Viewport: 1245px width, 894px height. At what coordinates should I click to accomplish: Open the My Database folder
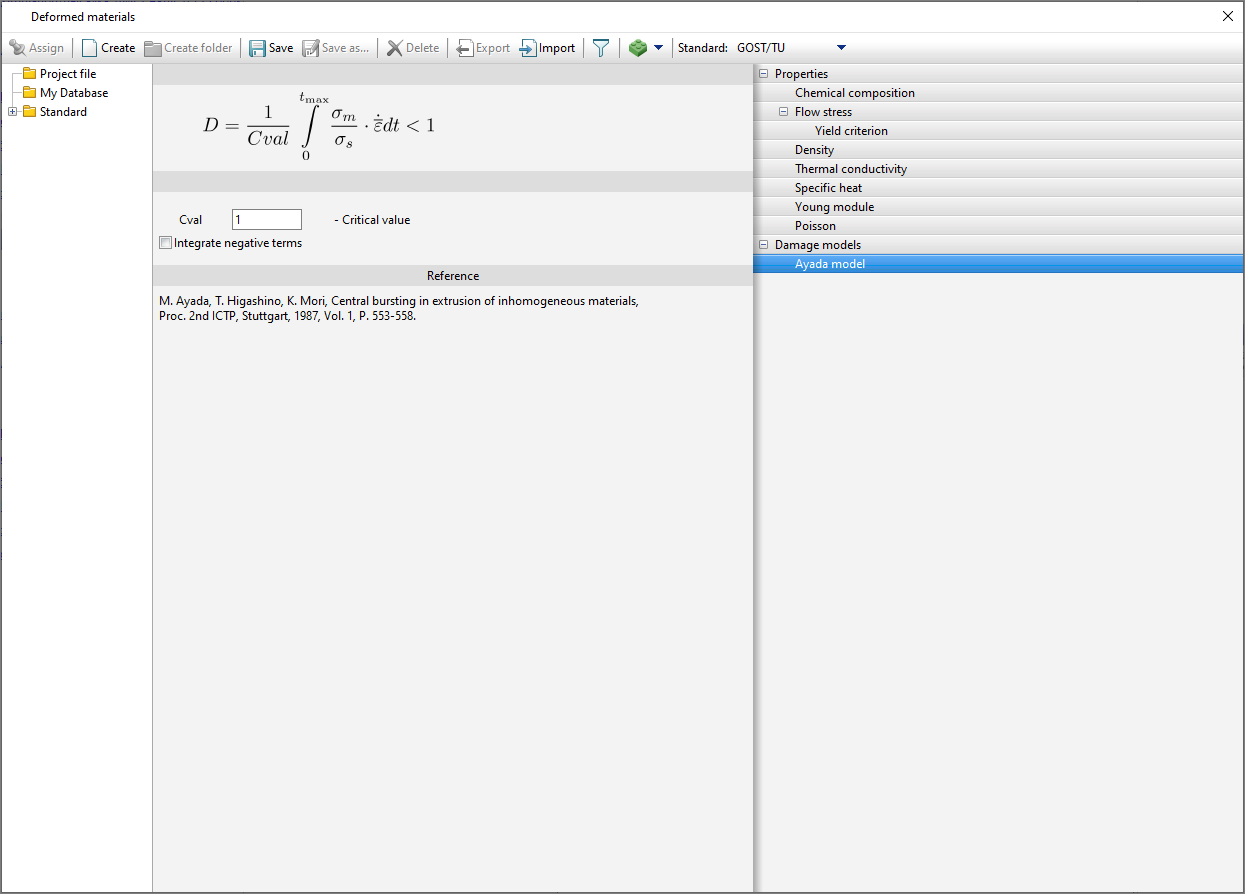[x=73, y=93]
